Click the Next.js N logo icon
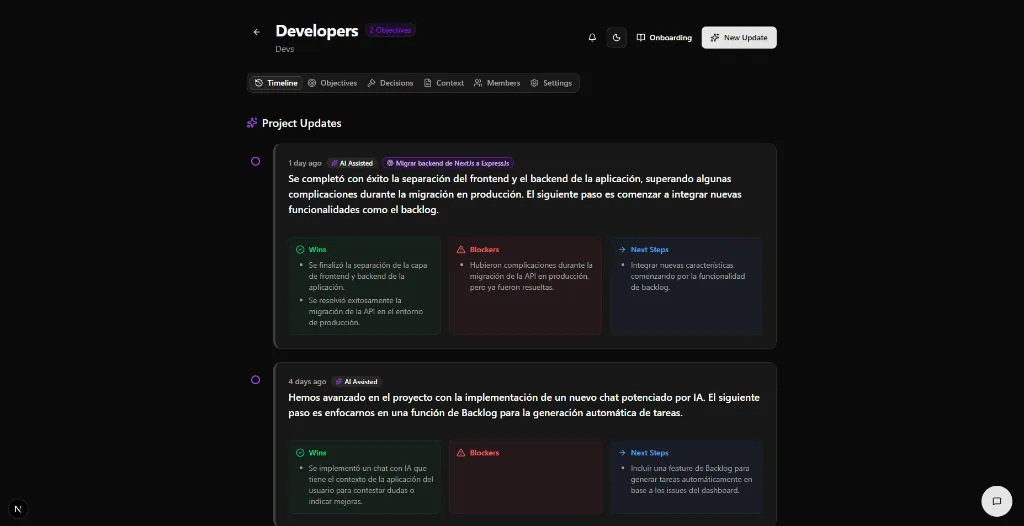 (18, 508)
